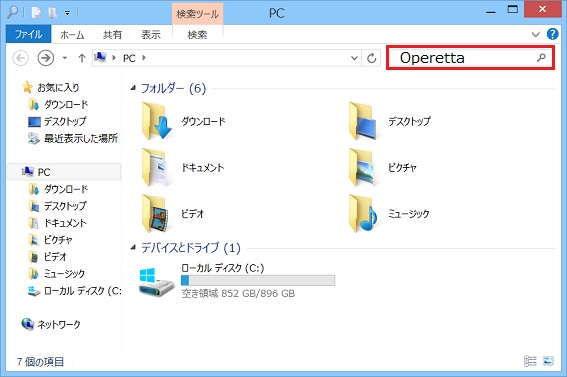Screen dimensions: 567x377
Task: Go up one level with up arrow
Action: pos(82,58)
